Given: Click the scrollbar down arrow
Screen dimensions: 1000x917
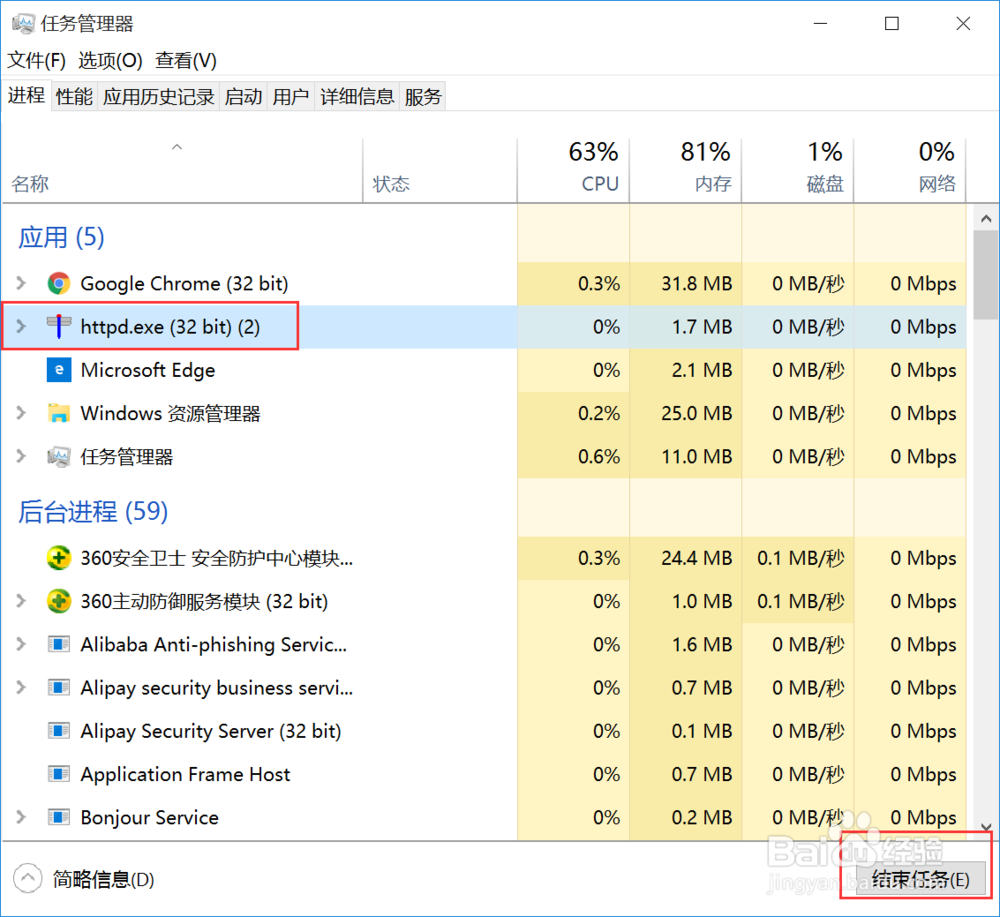Looking at the screenshot, I should [986, 826].
